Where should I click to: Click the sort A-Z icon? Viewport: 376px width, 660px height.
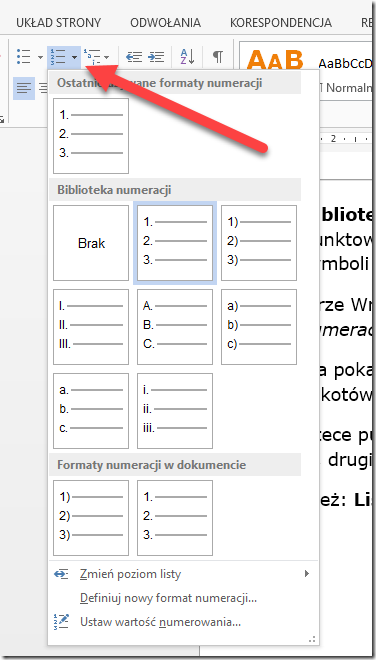(187, 56)
